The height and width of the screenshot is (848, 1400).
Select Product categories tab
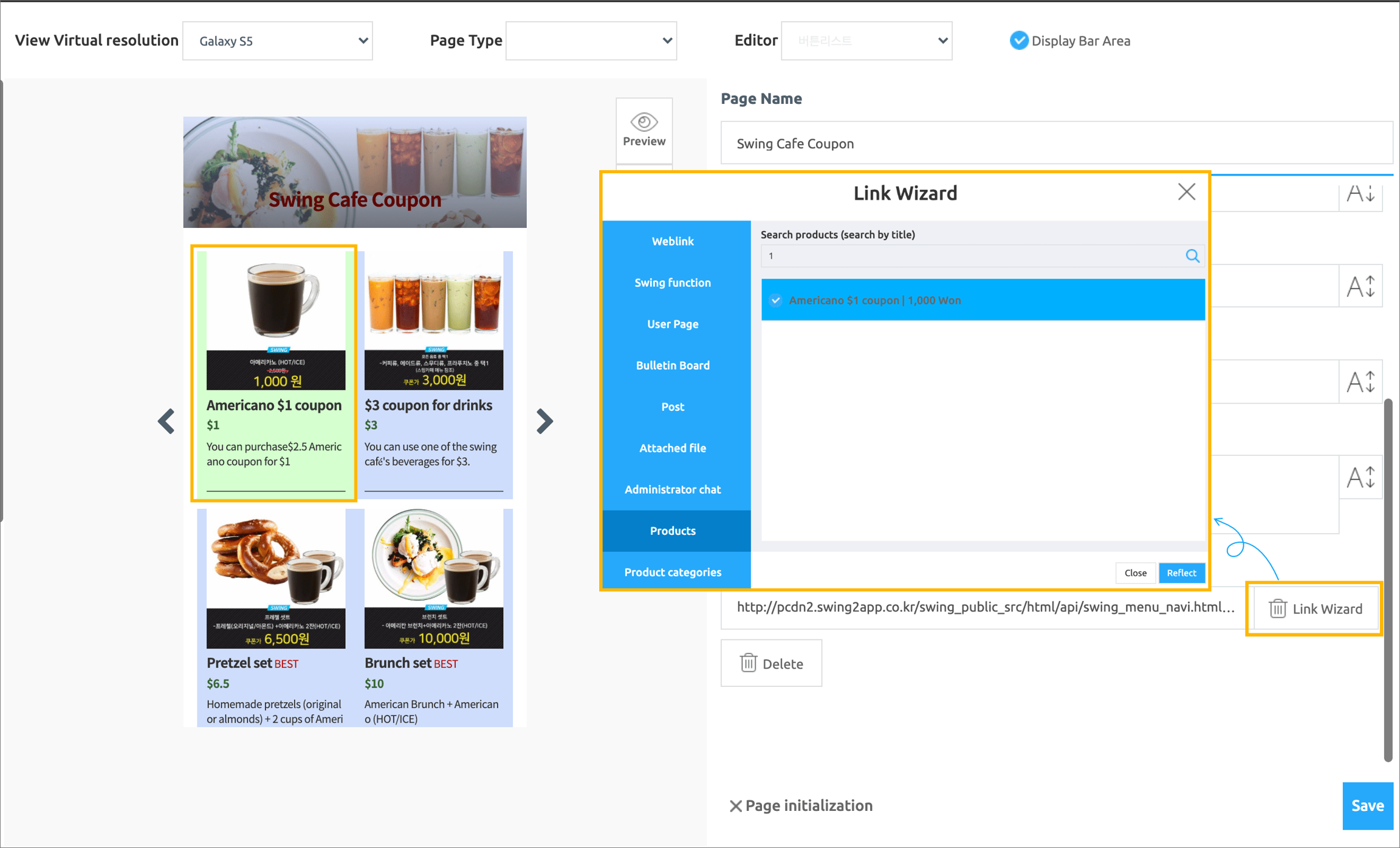click(673, 572)
